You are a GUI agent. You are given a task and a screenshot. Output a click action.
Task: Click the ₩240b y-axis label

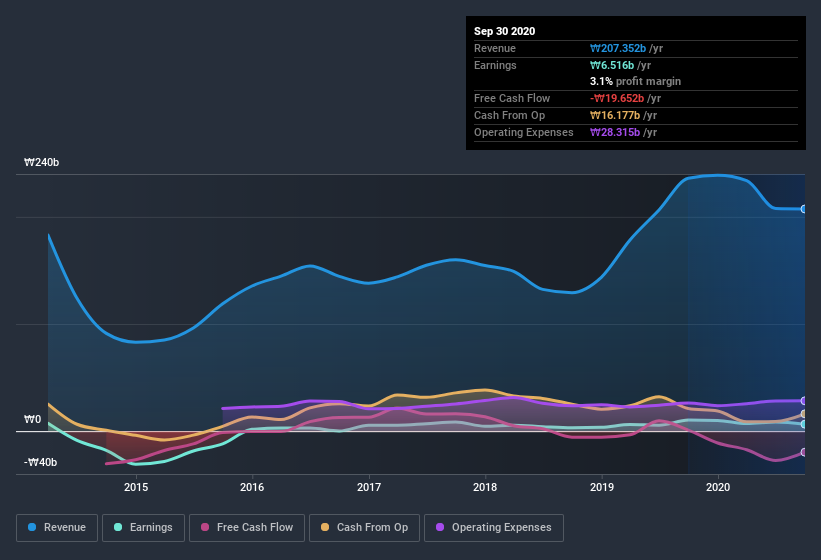click(41, 162)
